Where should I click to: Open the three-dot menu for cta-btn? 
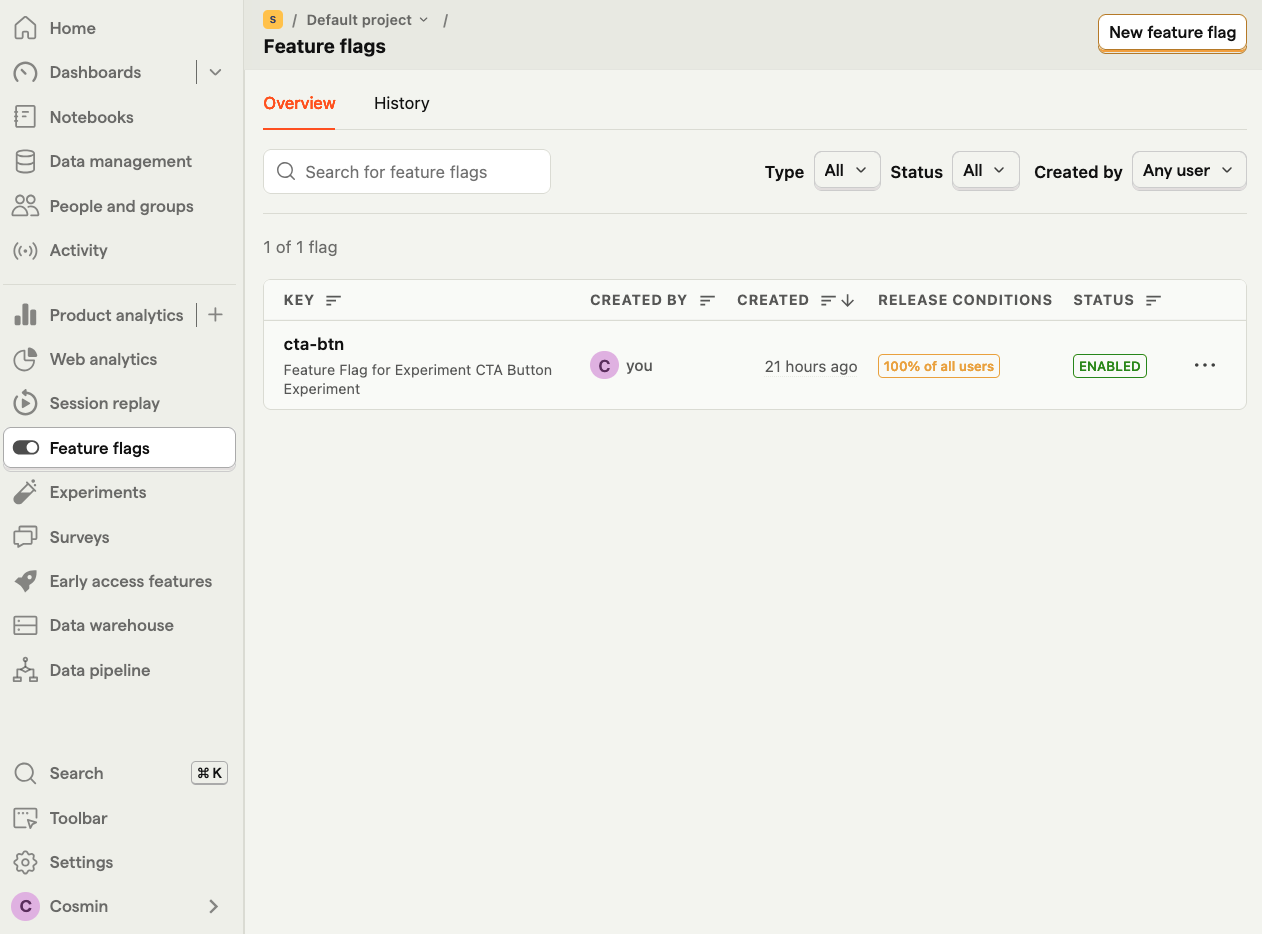coord(1205,365)
